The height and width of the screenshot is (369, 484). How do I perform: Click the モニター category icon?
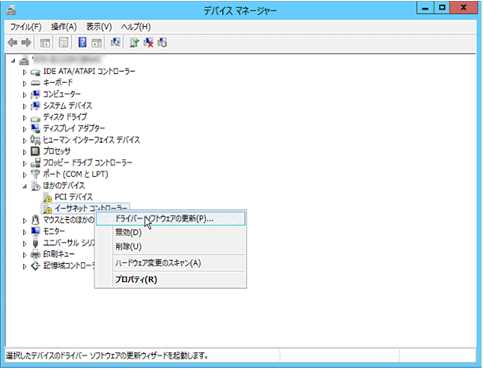(x=36, y=231)
